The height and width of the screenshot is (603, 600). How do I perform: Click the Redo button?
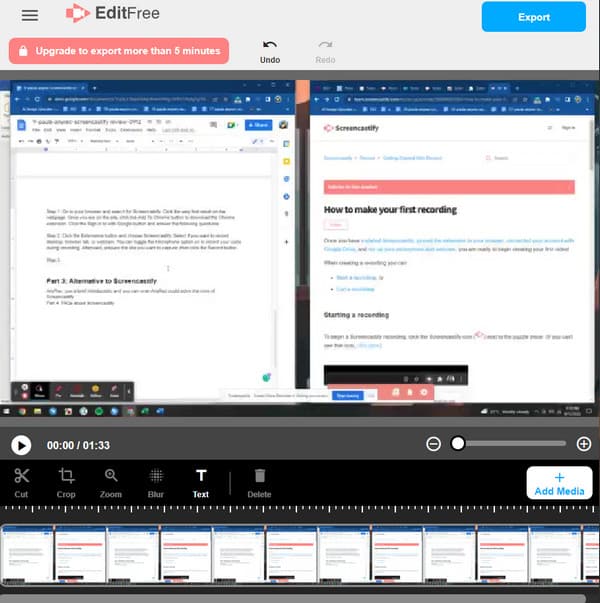[x=325, y=52]
